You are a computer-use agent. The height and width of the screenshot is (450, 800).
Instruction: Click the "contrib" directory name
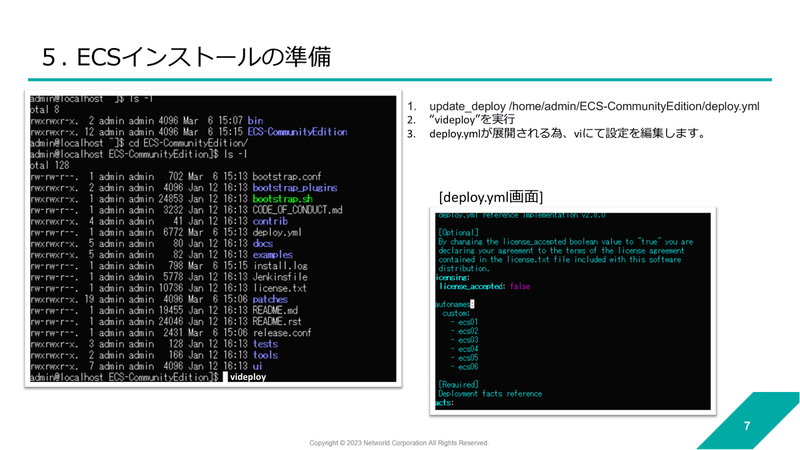(270, 221)
